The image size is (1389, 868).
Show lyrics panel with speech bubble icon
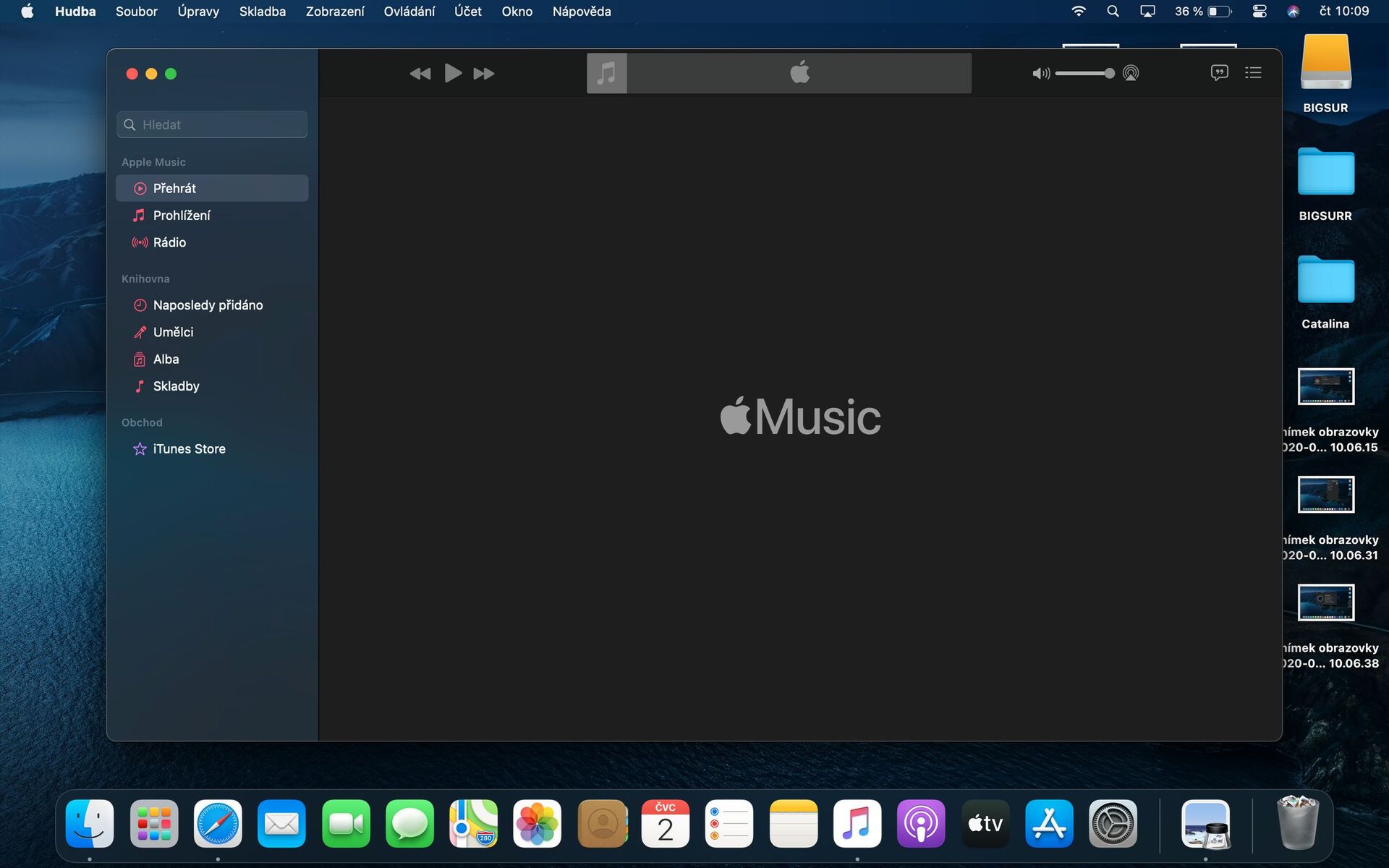[x=1219, y=72]
